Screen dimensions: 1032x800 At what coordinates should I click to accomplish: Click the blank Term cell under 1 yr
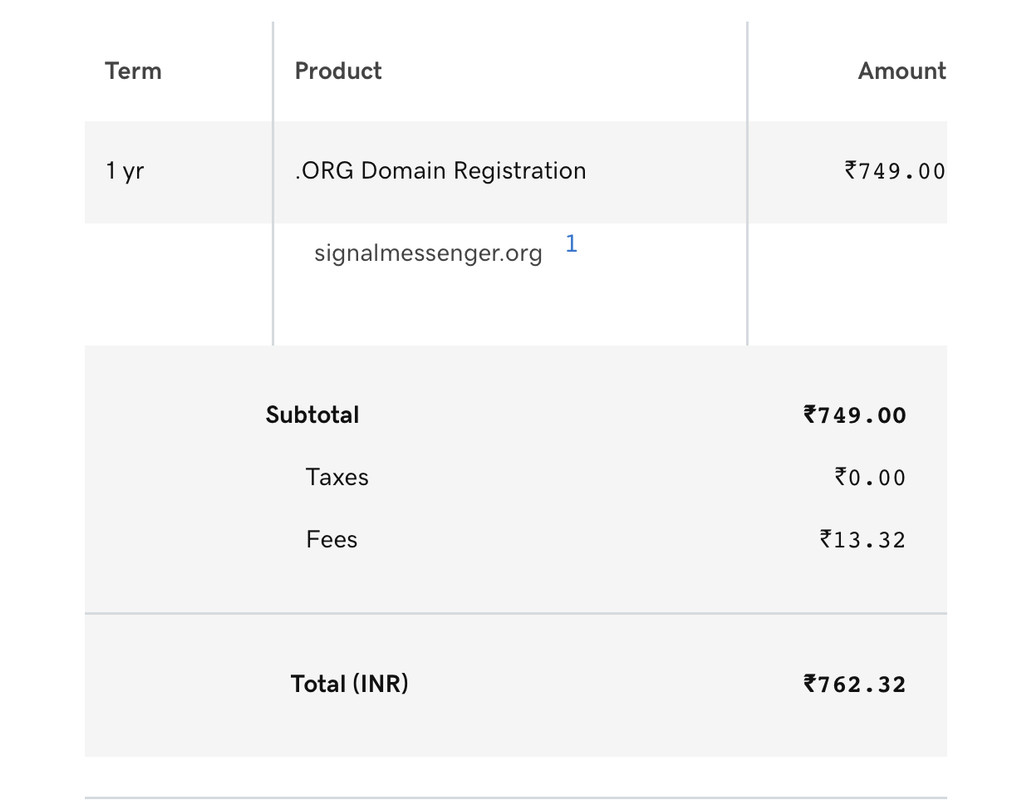[178, 284]
